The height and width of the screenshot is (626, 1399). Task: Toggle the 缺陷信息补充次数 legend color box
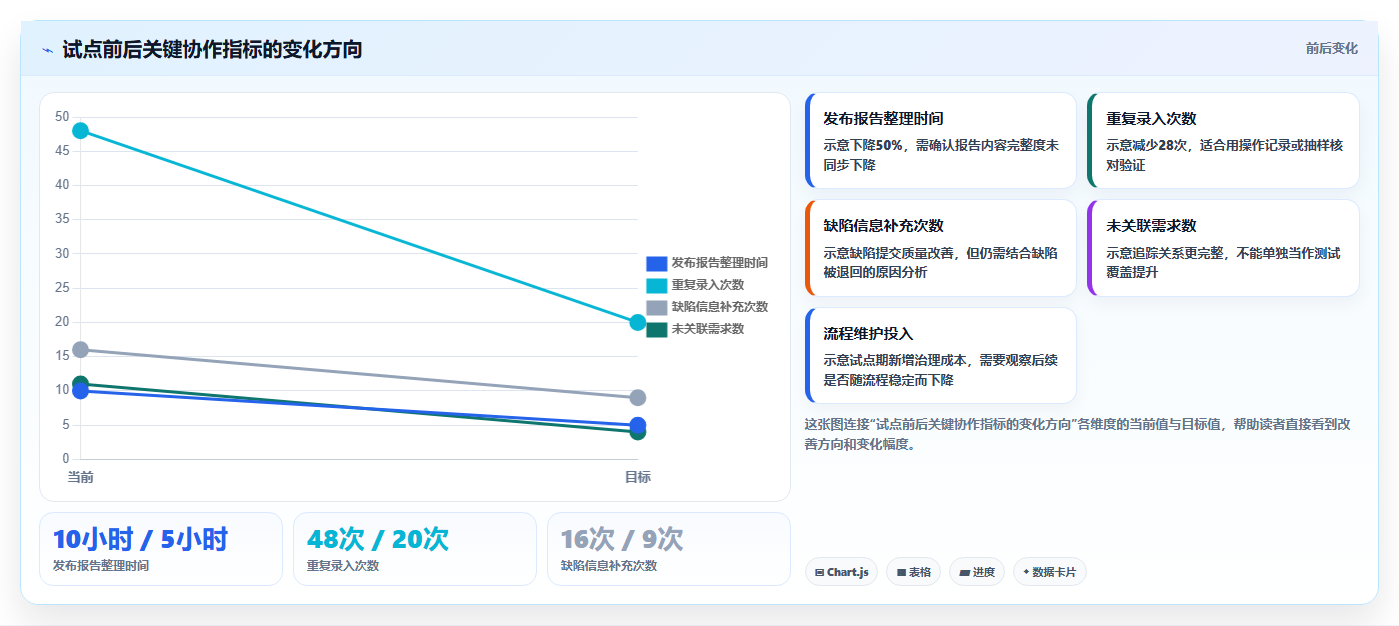point(656,307)
